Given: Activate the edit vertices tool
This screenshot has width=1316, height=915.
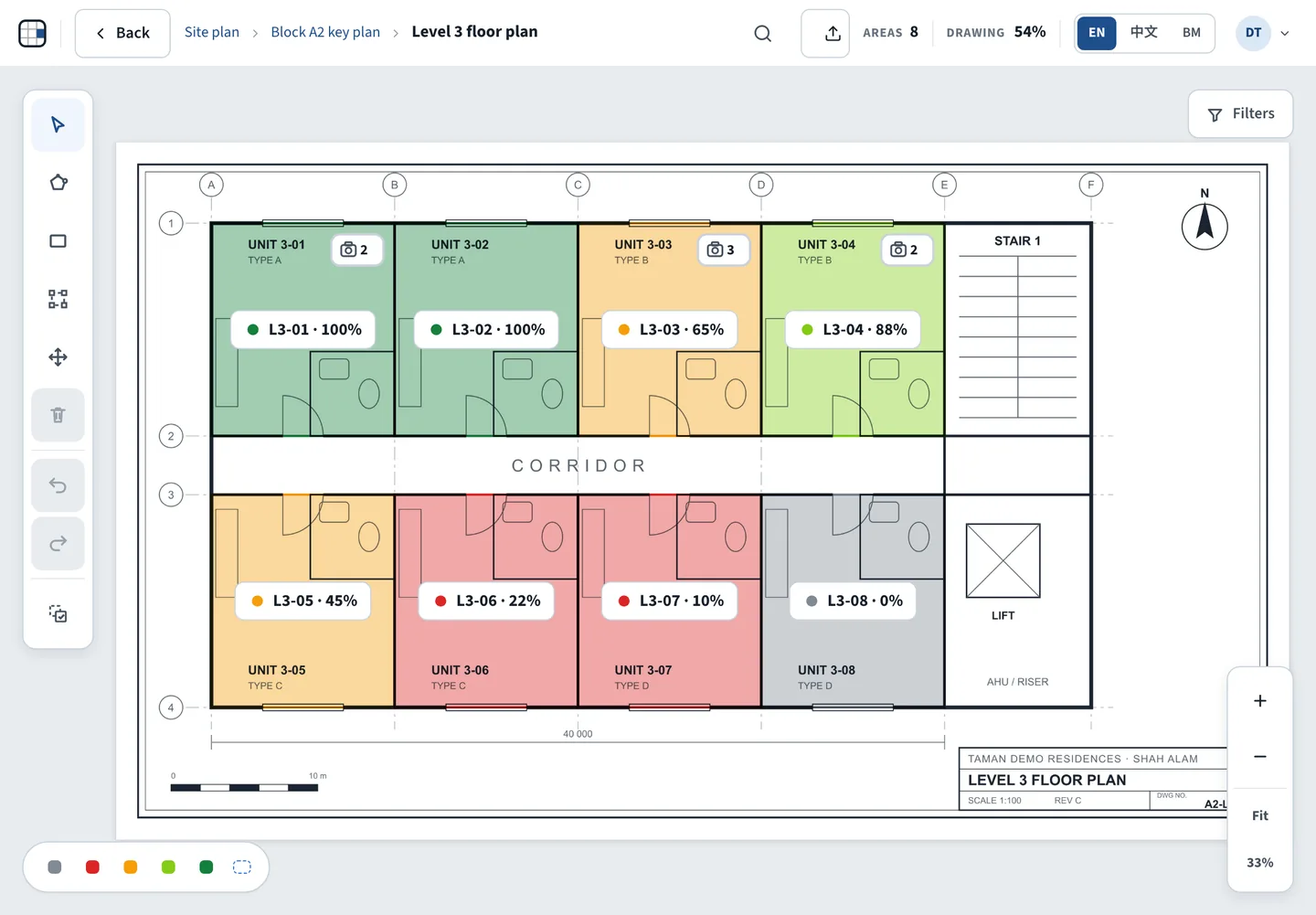Looking at the screenshot, I should tap(58, 299).
